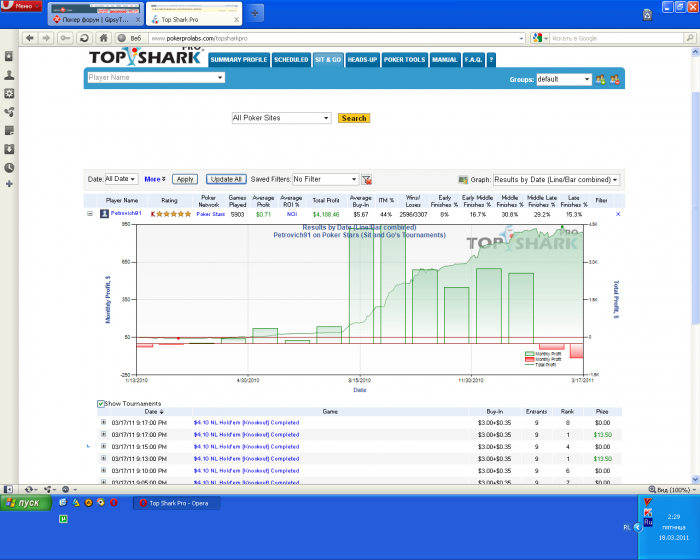
Task: Open the password wand key icon
Action: coord(65,38)
